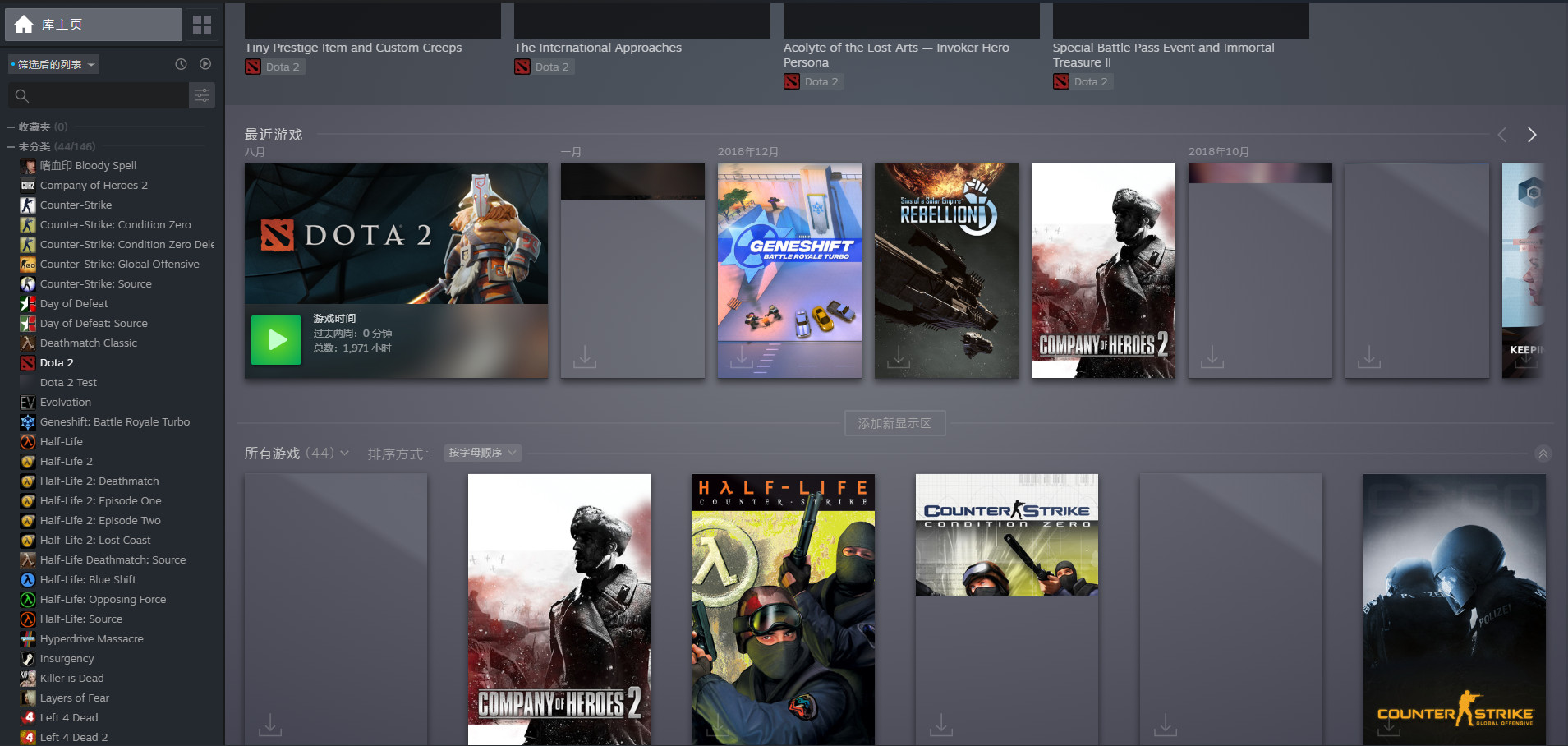Open Geneshift Battle Royale Turbo cover
Viewport: 1568px width, 746px height.
[x=789, y=270]
